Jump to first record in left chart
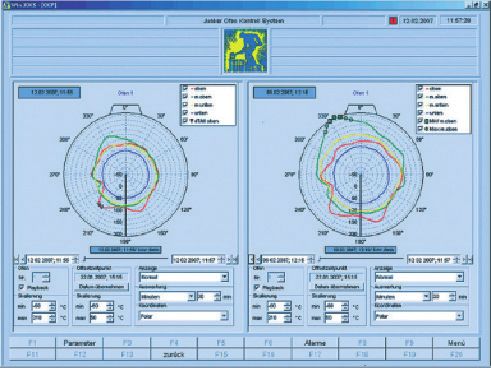 (x=16, y=259)
